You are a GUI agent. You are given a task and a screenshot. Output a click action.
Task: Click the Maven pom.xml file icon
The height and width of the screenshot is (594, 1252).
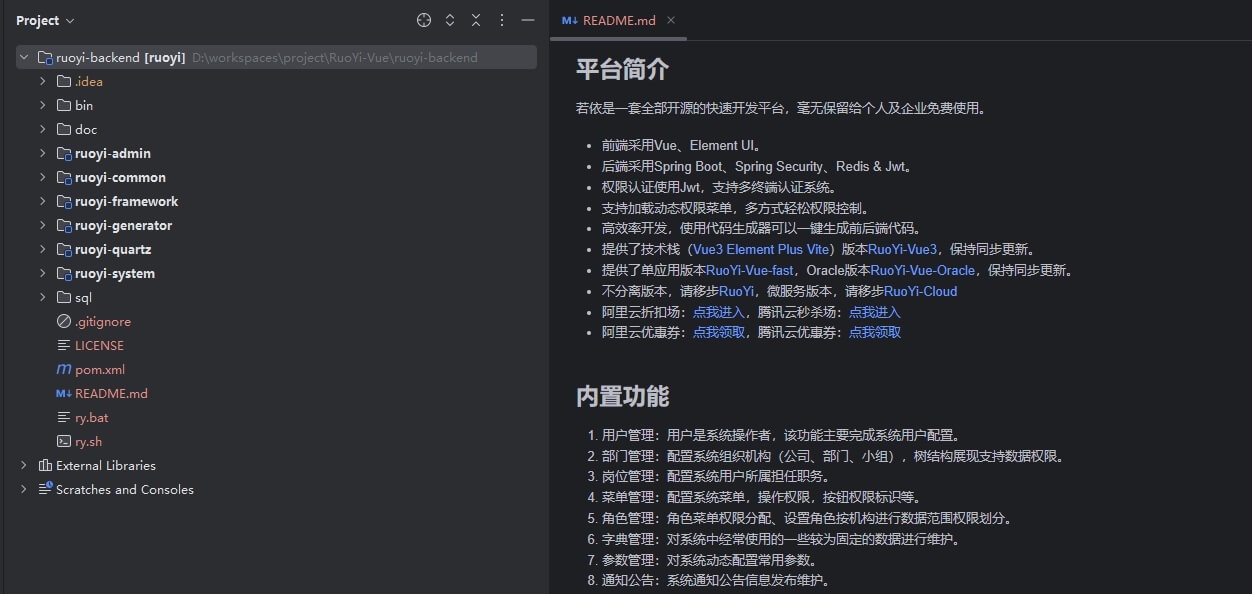point(64,370)
